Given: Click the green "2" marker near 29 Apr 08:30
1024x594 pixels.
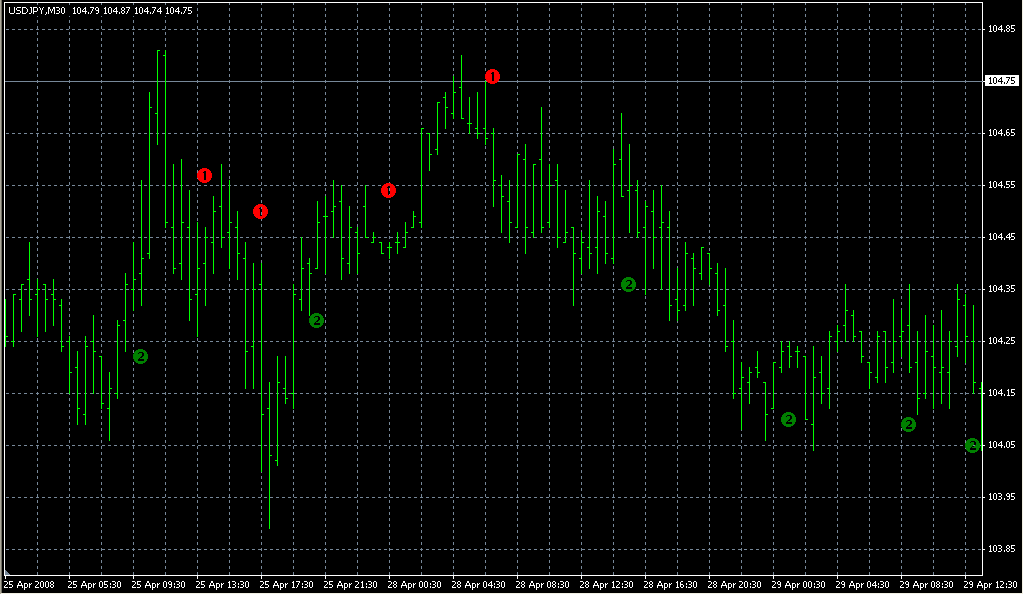Looking at the screenshot, I should point(908,425).
